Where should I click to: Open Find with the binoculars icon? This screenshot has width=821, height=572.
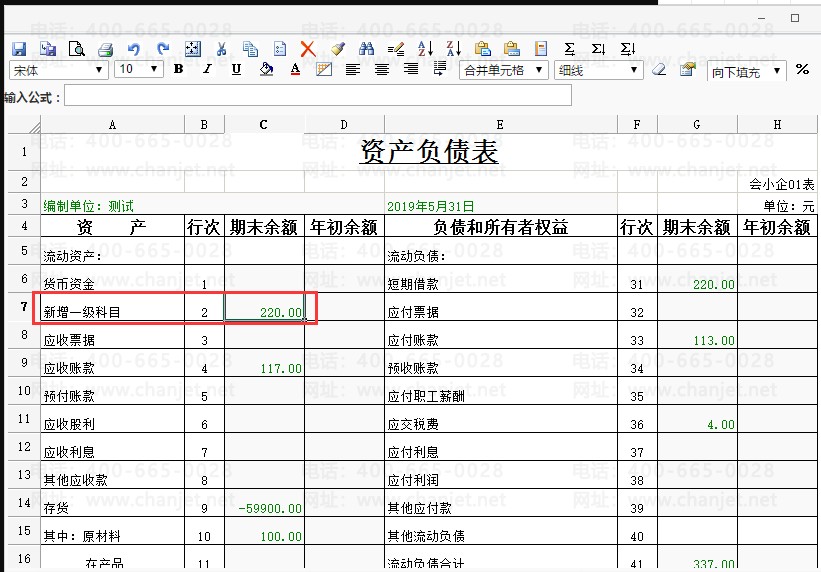(x=367, y=49)
